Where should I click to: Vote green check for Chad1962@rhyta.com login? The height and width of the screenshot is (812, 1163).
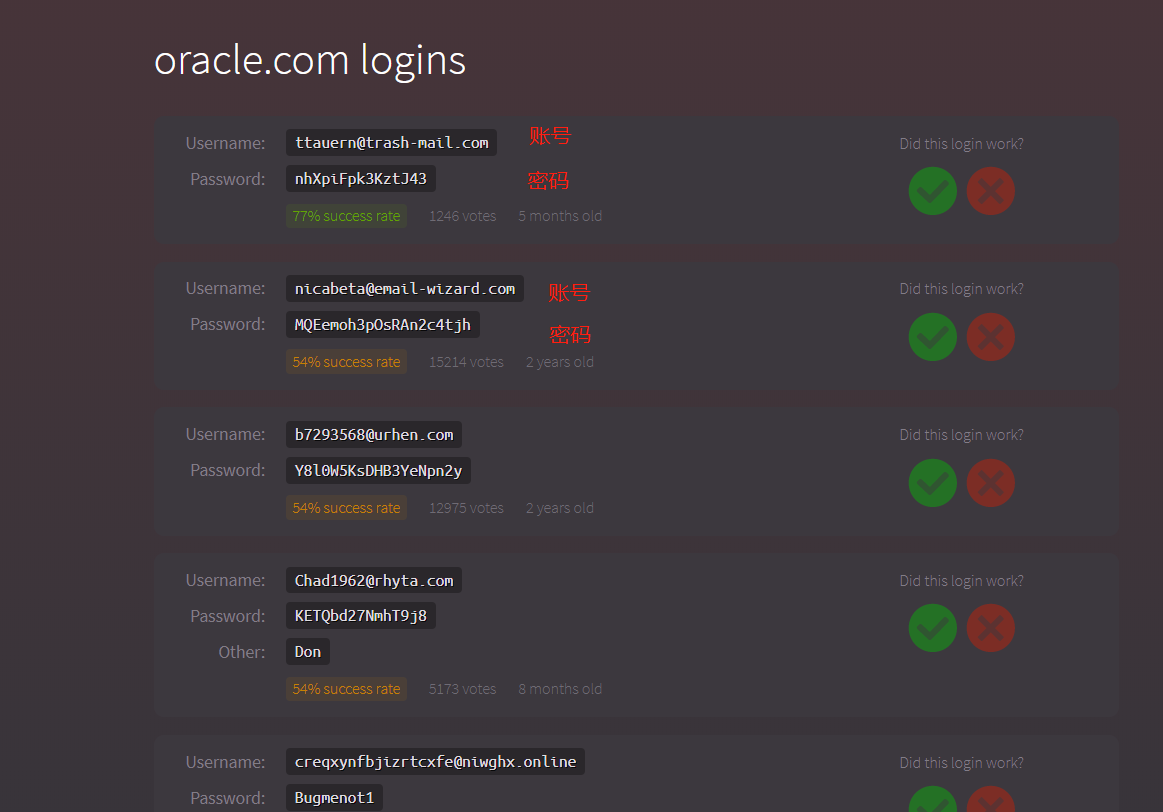[x=932, y=628]
